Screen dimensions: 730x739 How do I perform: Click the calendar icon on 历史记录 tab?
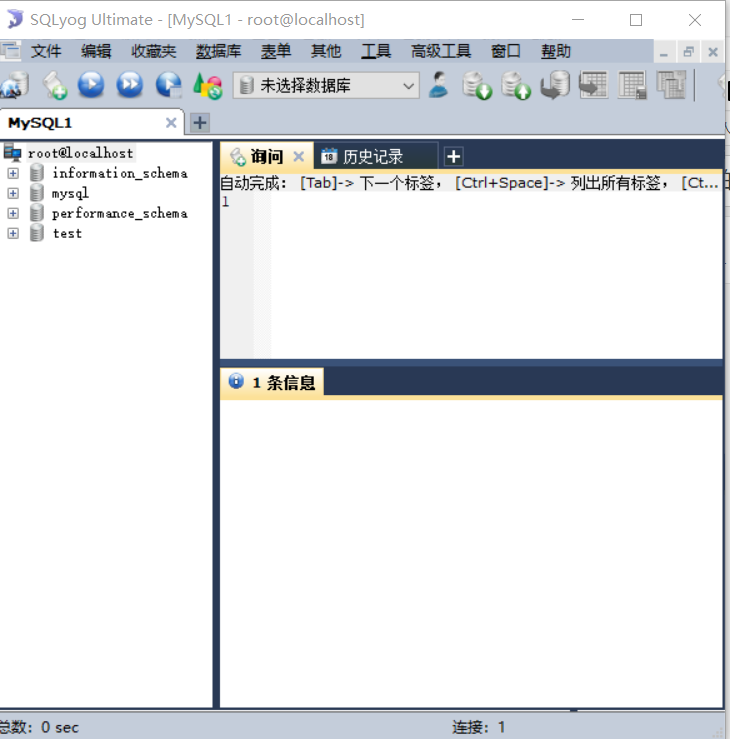tap(329, 156)
